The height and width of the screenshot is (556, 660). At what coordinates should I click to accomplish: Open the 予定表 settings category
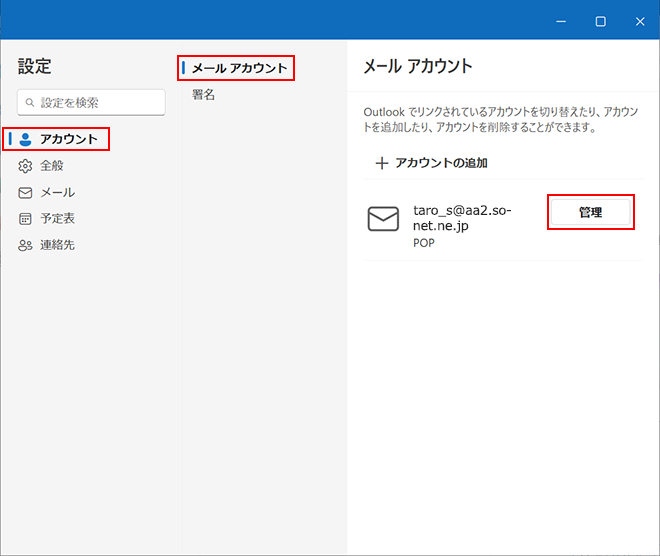click(57, 218)
